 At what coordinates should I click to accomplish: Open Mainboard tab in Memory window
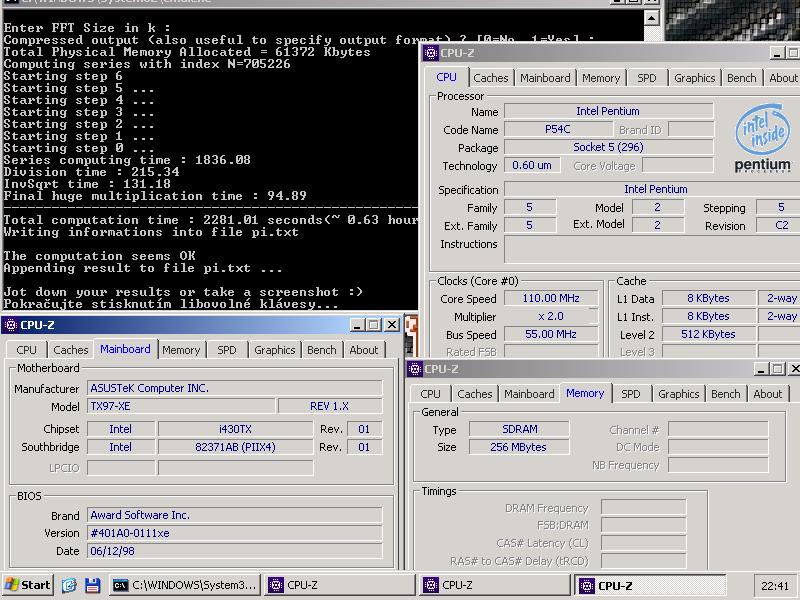point(529,394)
